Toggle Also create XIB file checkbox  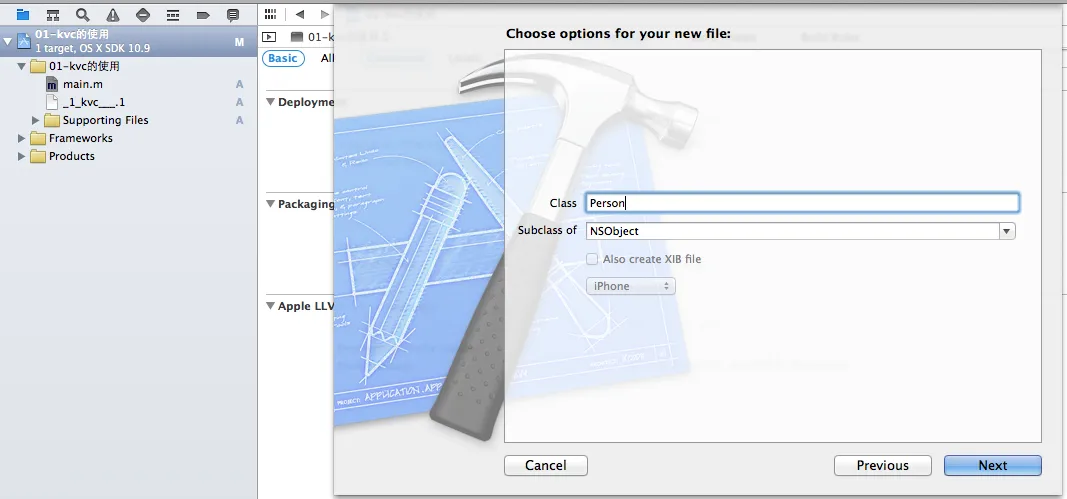[592, 259]
